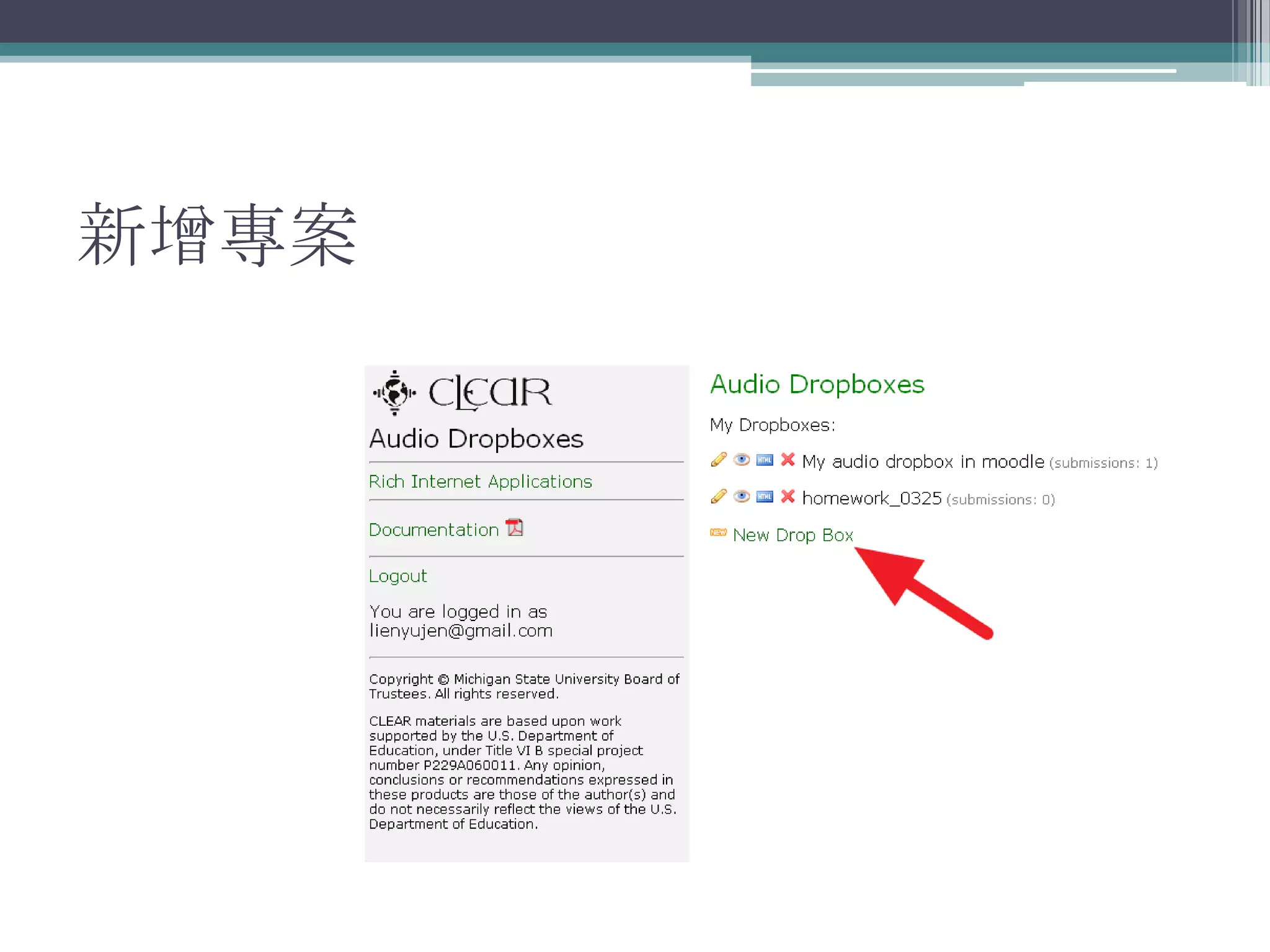The width and height of the screenshot is (1270, 952).
Task: Click the Logout link
Action: 397,576
